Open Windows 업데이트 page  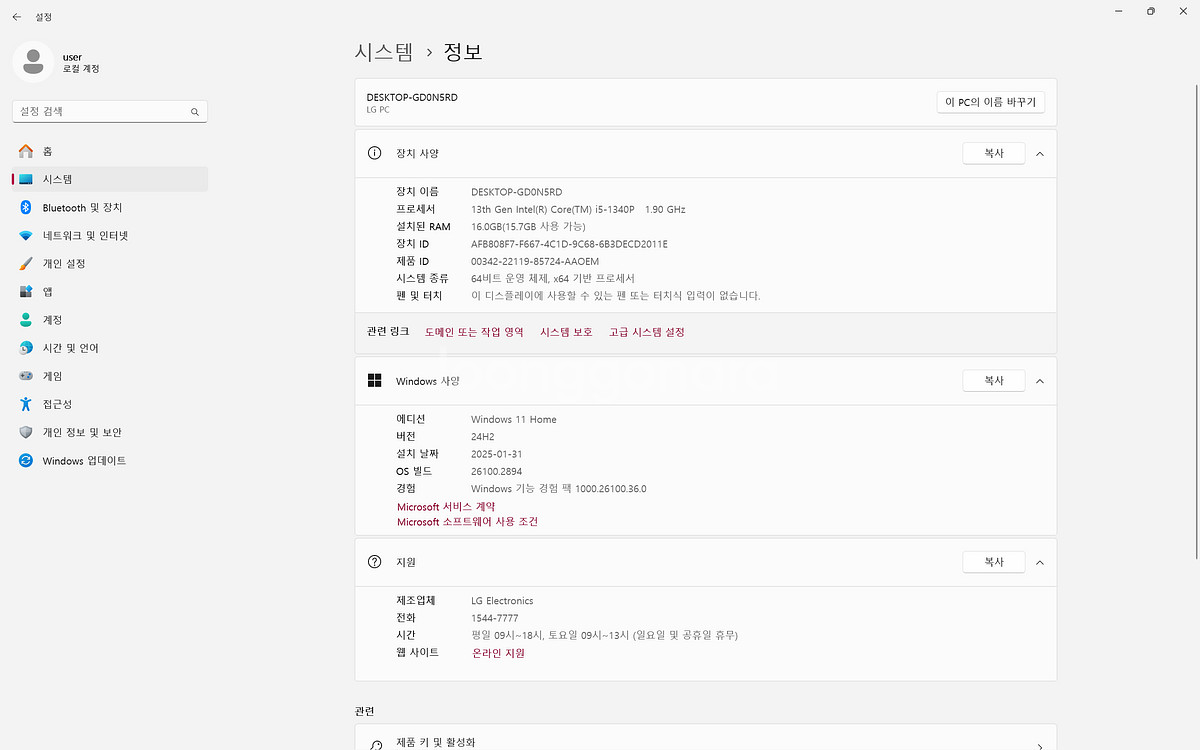tap(110, 461)
